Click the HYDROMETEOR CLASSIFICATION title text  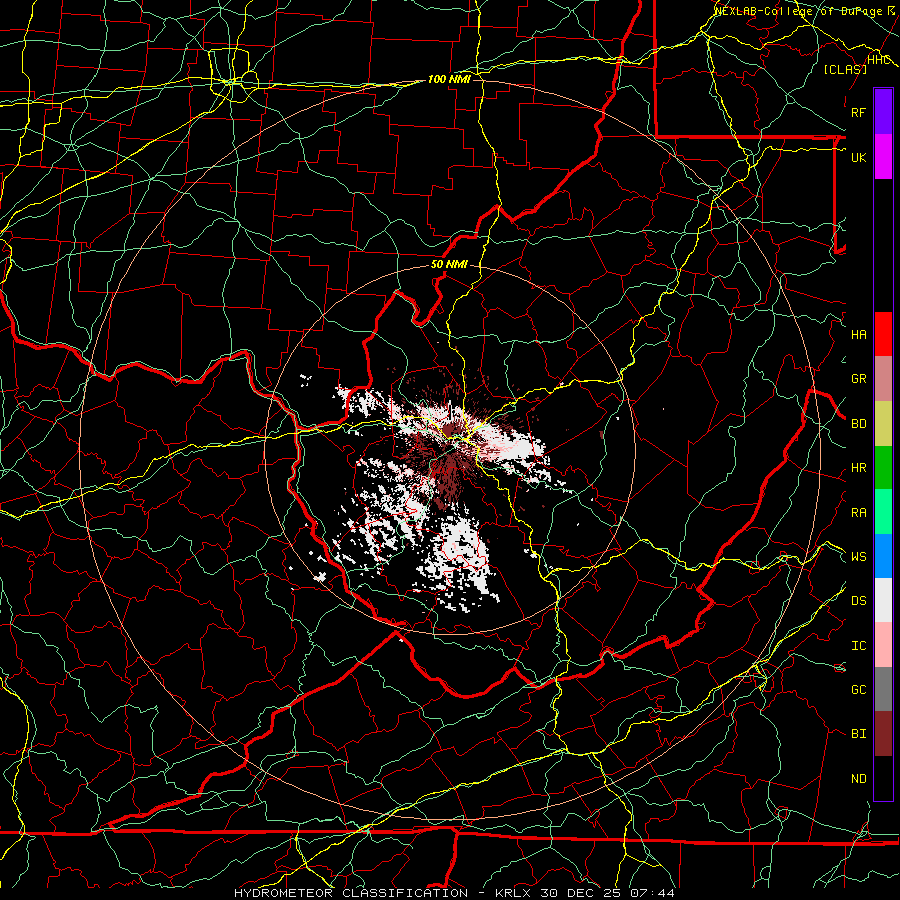[x=351, y=893]
